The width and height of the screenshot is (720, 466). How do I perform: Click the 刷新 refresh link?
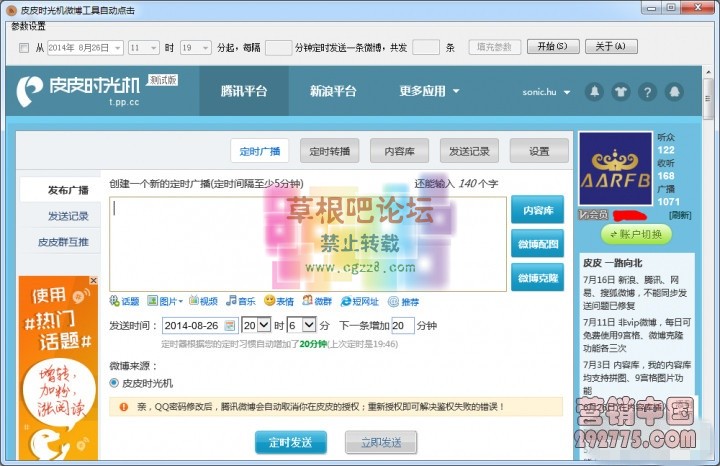coord(680,215)
